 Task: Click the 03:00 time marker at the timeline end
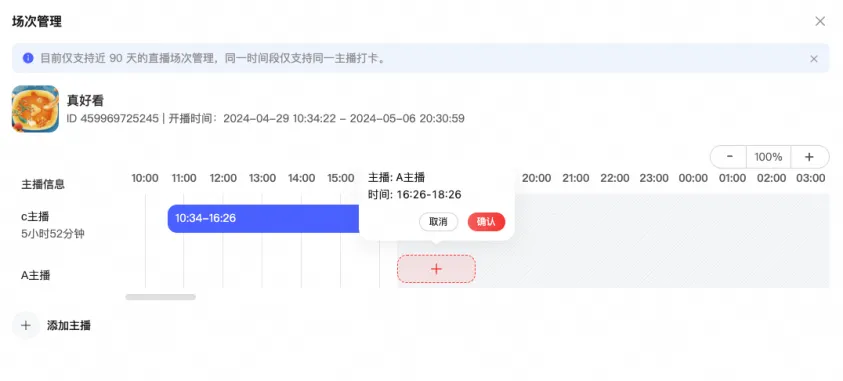pos(811,178)
